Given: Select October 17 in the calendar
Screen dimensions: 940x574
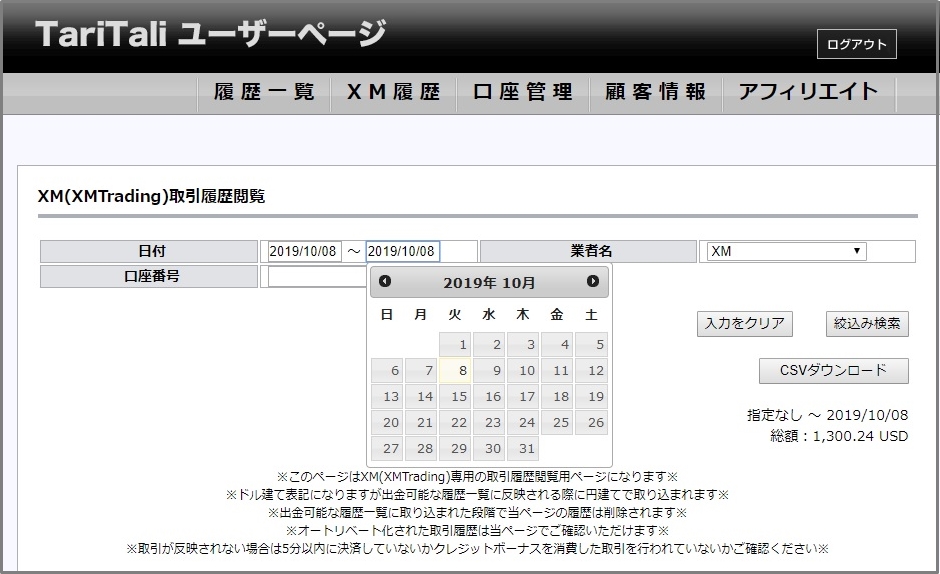Looking at the screenshot, I should (x=523, y=396).
